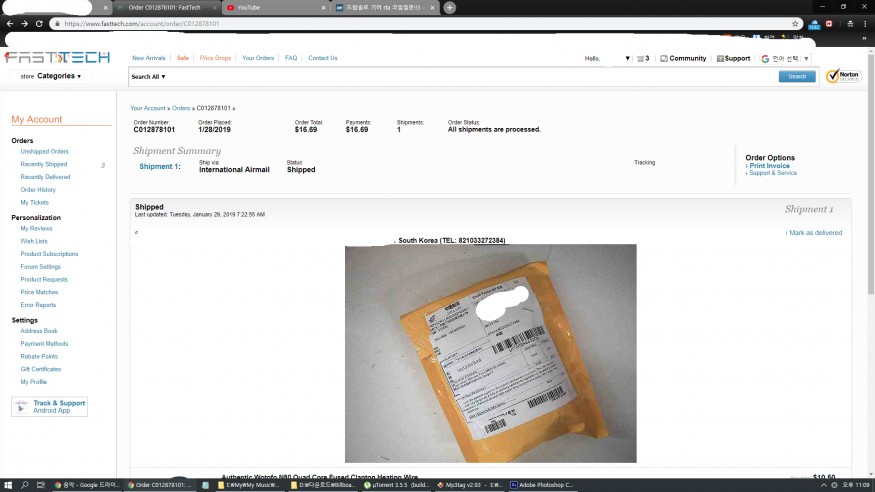Go back with the browser back arrow

(9, 23)
